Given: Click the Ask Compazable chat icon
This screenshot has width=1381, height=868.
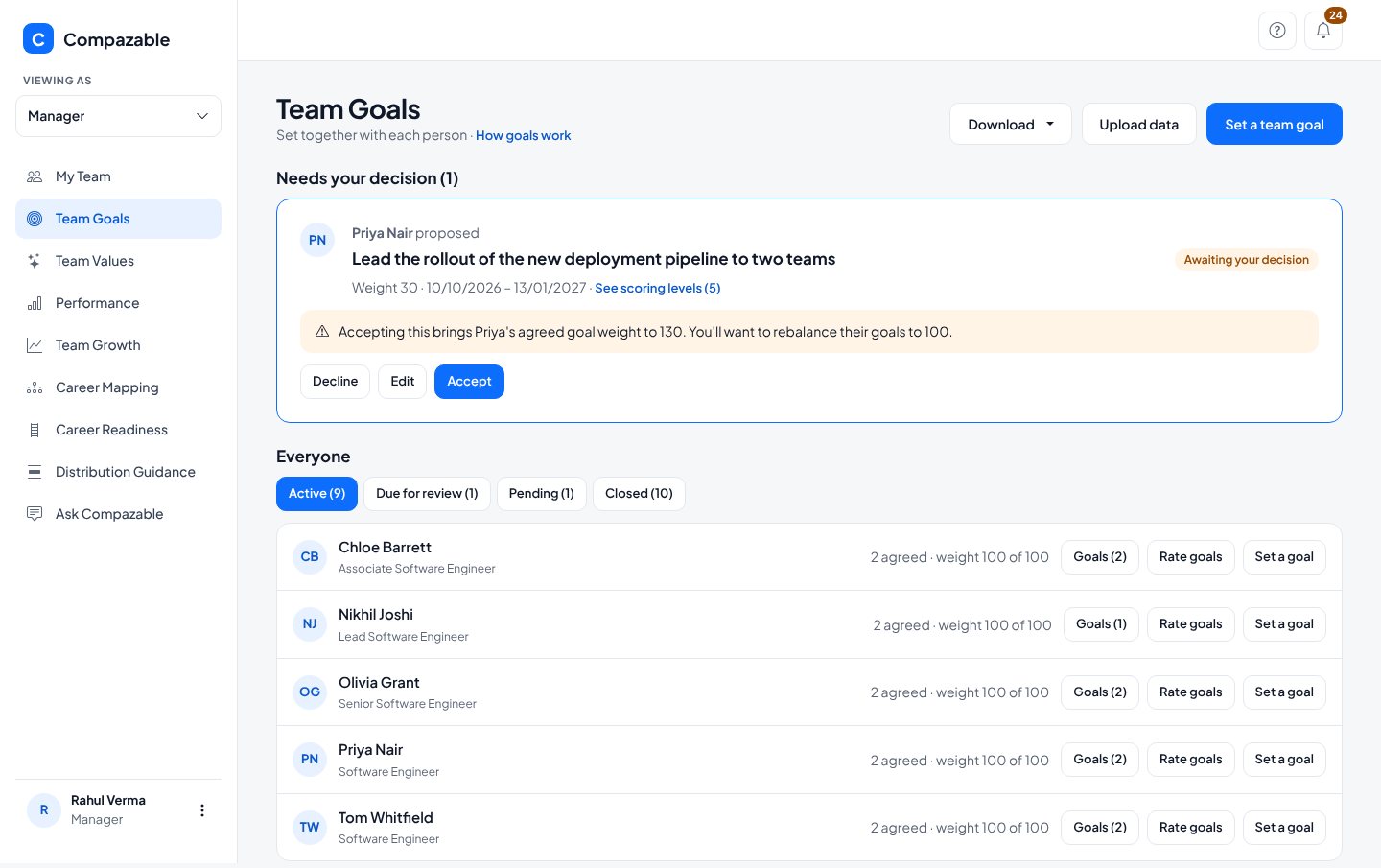Looking at the screenshot, I should click(35, 514).
